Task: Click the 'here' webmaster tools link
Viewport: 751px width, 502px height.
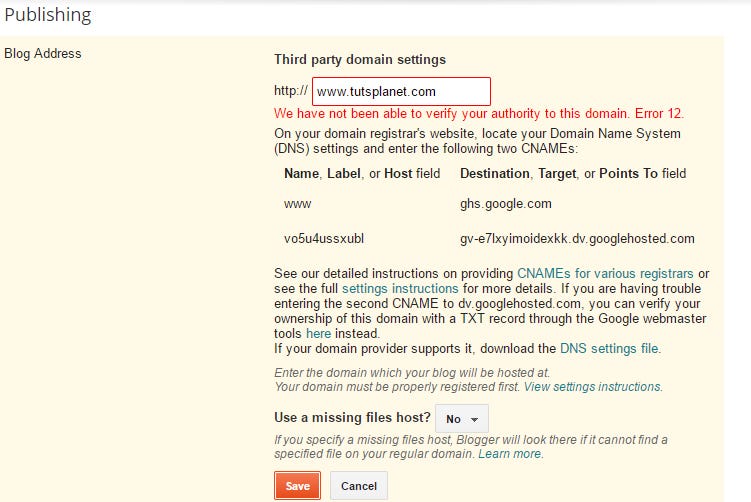Action: pos(319,333)
